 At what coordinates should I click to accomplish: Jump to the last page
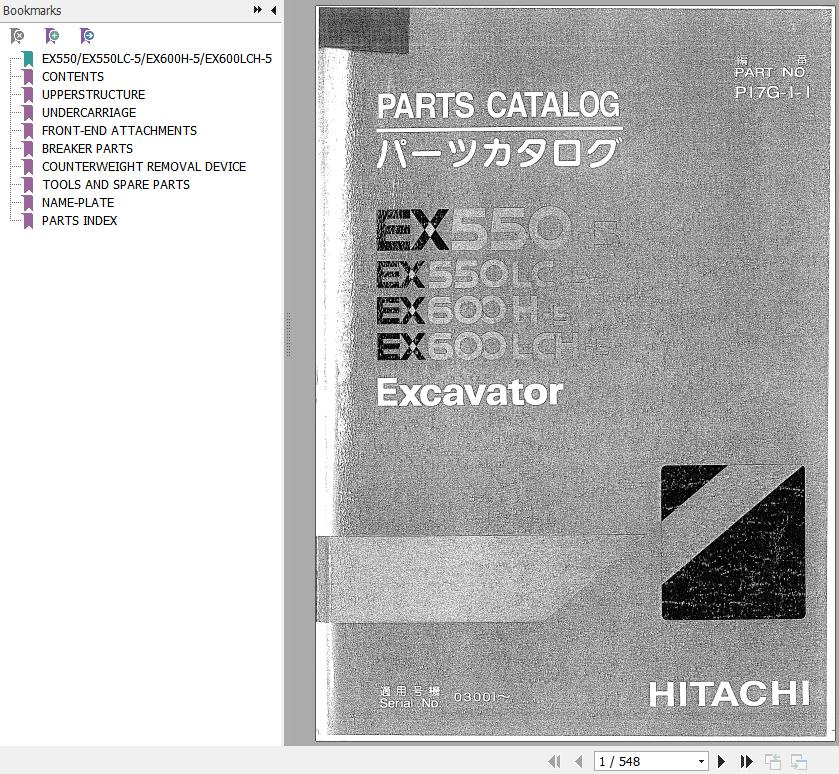(x=746, y=761)
